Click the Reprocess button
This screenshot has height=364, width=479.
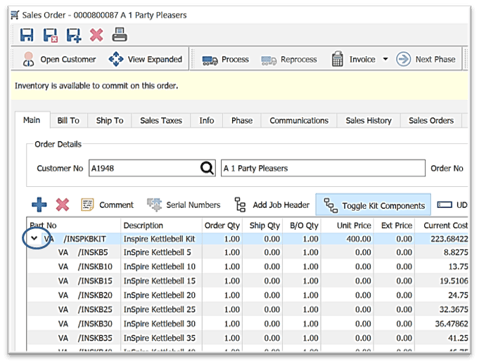289,60
